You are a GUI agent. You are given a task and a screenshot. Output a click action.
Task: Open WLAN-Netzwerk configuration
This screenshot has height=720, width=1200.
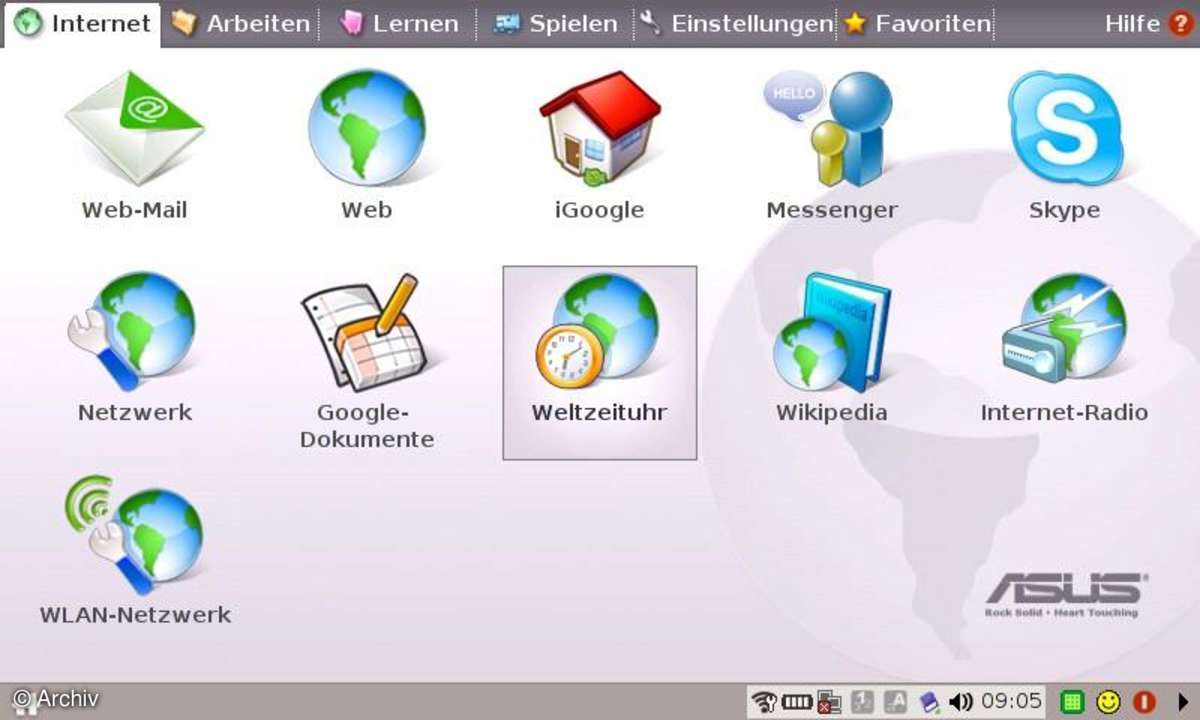click(x=135, y=550)
